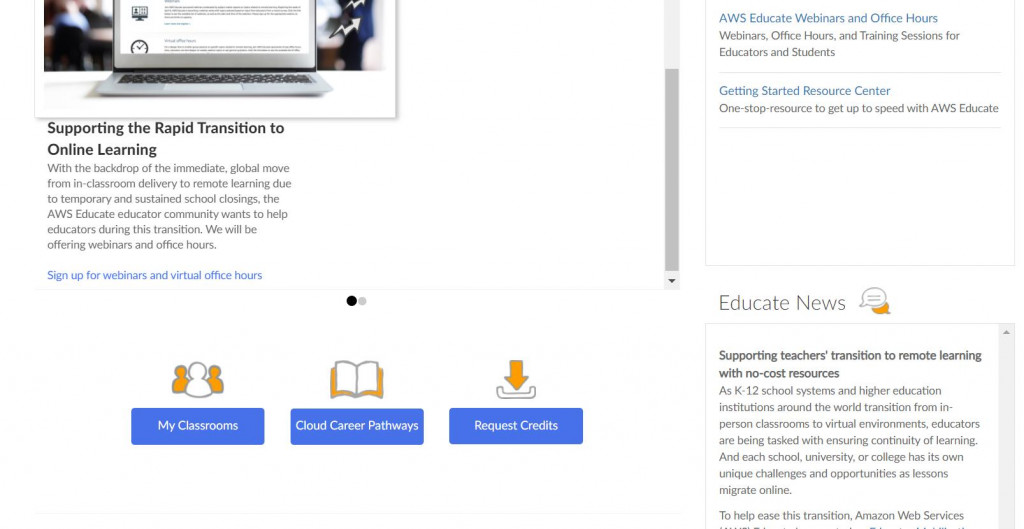The image size is (1024, 529).
Task: Click the paragraph starting With the backdrop of the immediate
Action: 169,206
